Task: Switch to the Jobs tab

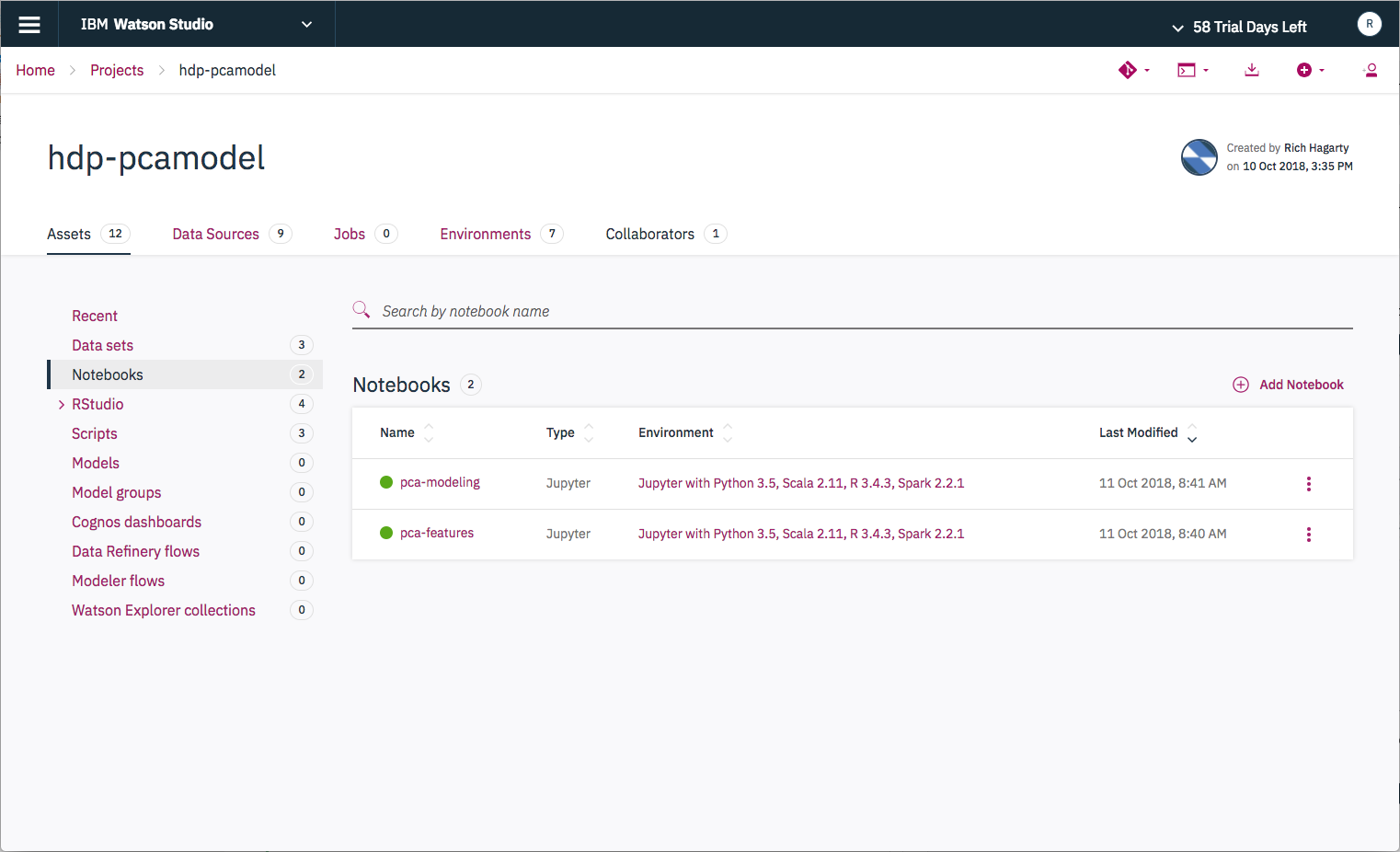Action: pos(365,234)
